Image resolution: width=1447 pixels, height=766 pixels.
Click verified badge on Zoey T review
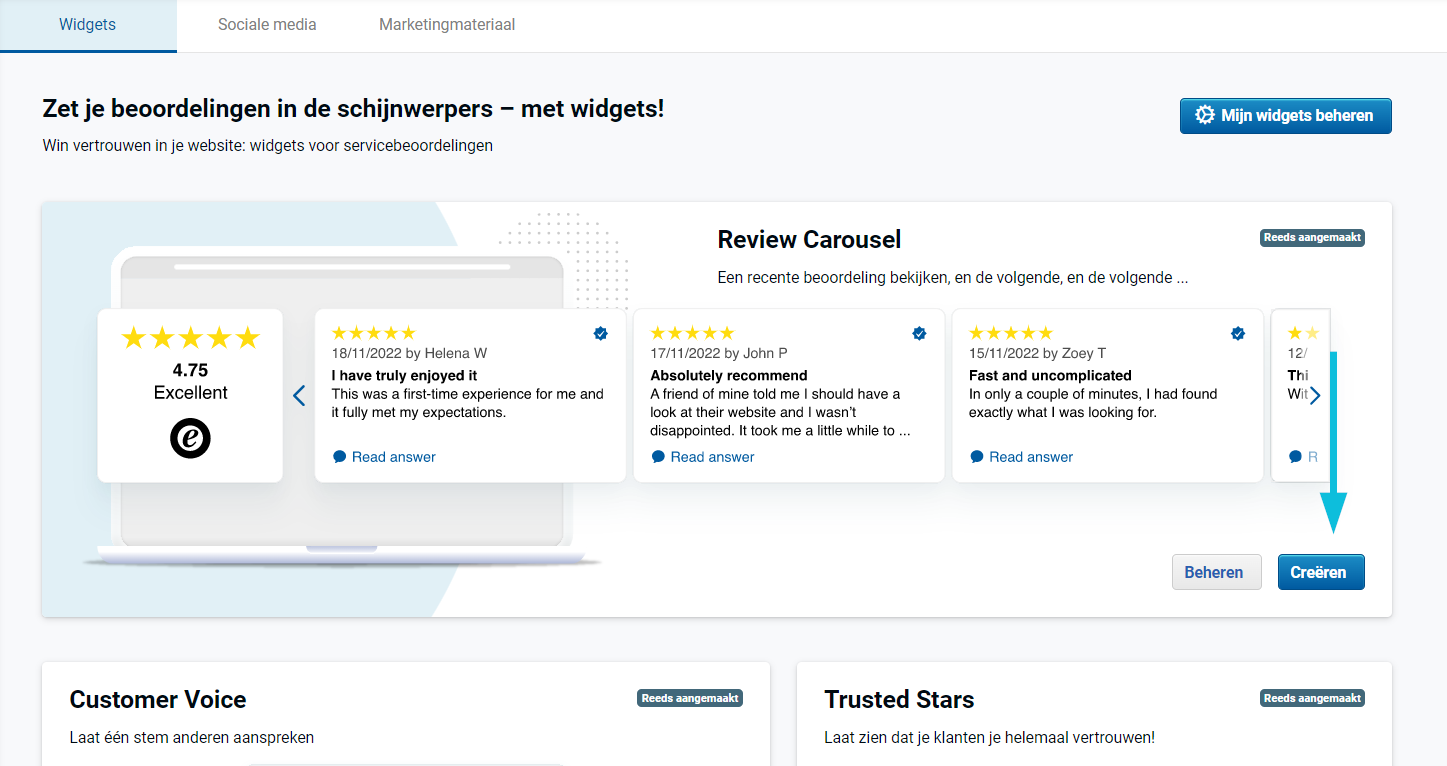tap(1238, 334)
